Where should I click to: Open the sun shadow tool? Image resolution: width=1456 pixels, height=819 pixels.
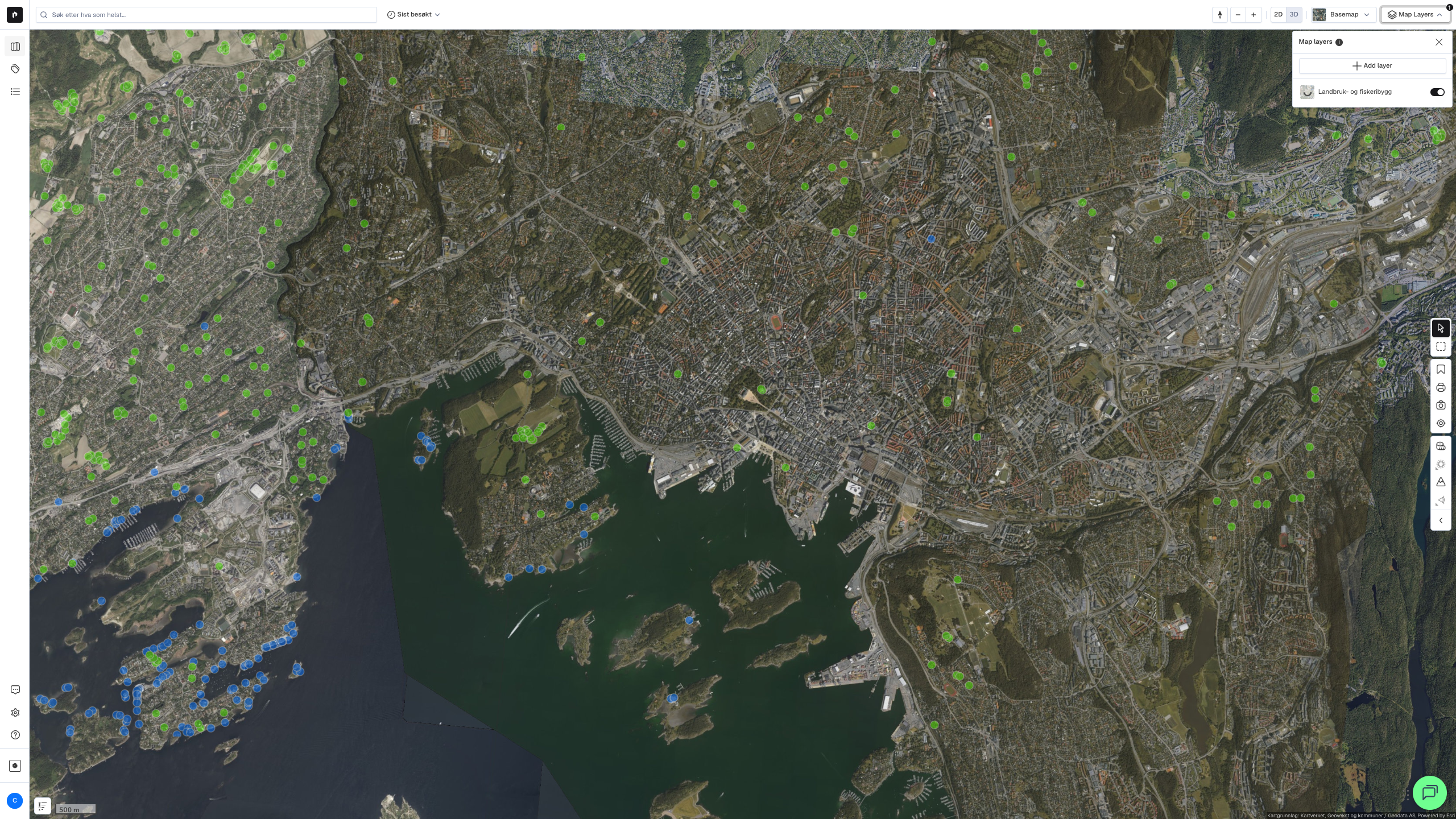coord(1441,465)
